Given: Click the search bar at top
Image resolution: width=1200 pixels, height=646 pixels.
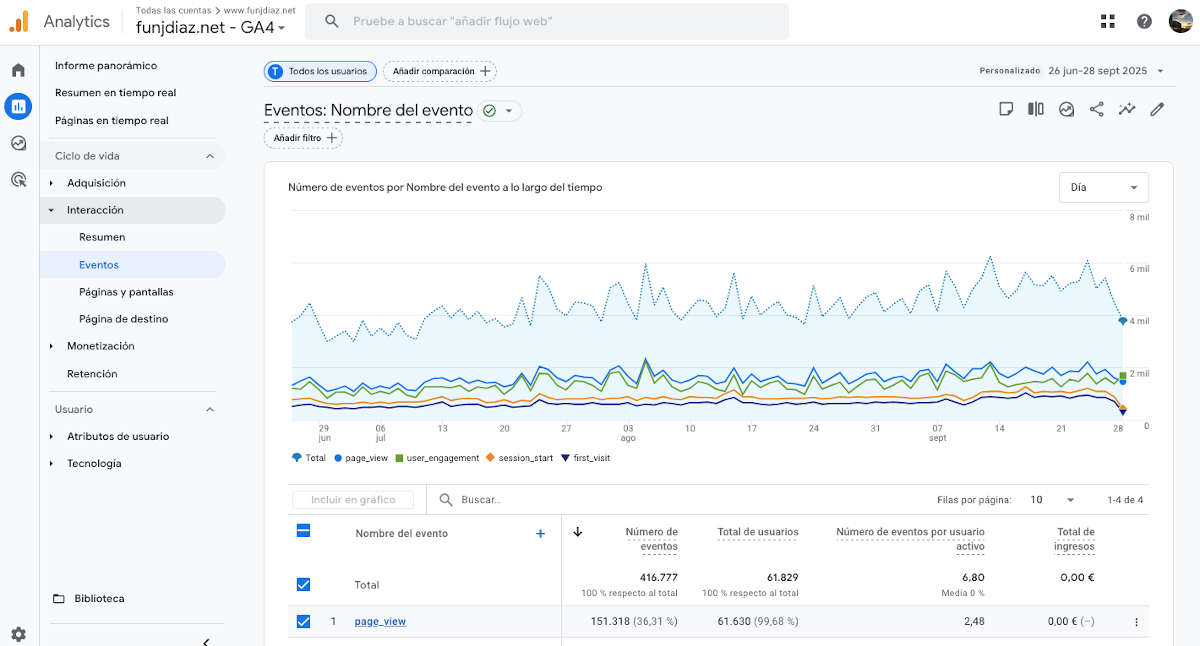Looking at the screenshot, I should (546, 21).
